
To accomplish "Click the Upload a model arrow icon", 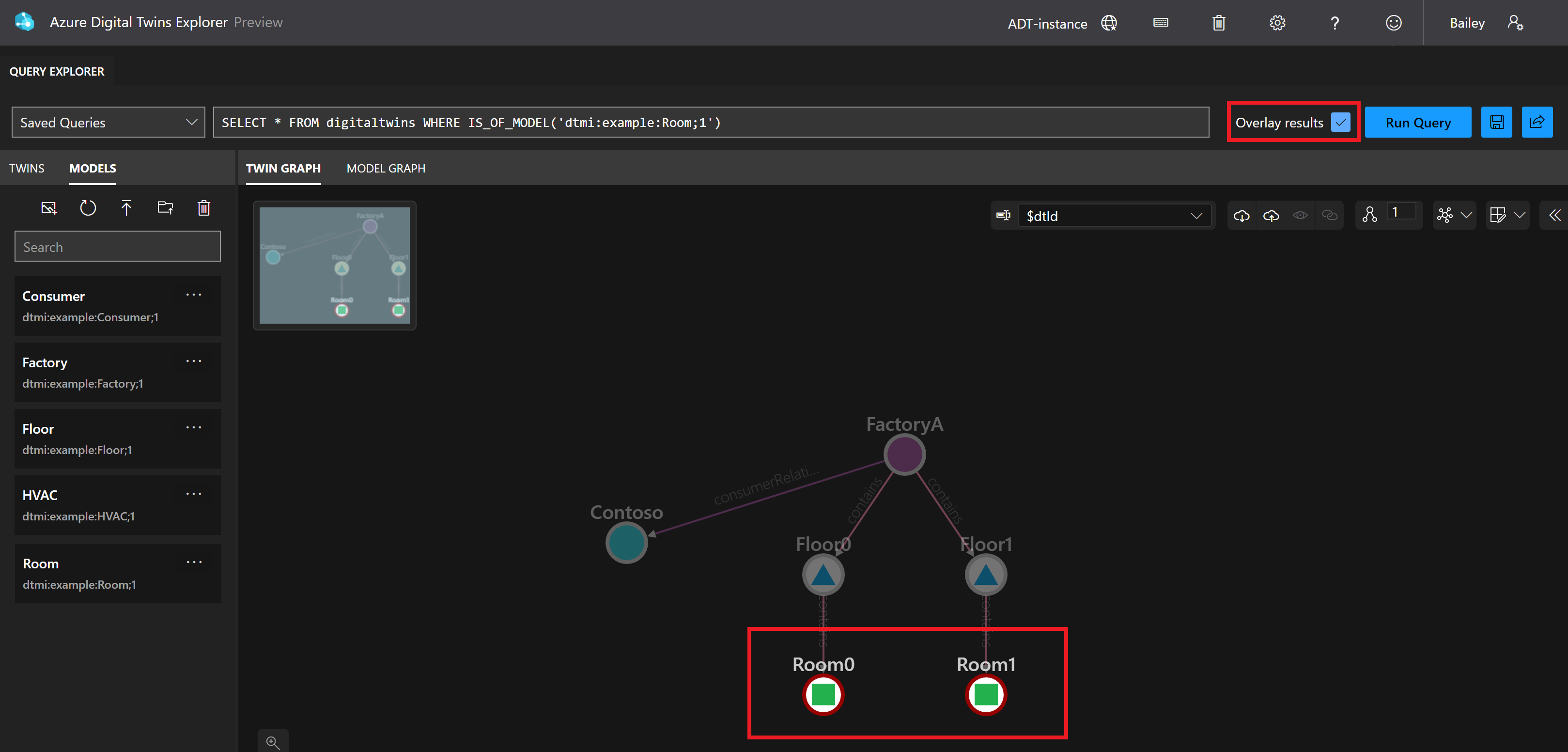I will (126, 208).
